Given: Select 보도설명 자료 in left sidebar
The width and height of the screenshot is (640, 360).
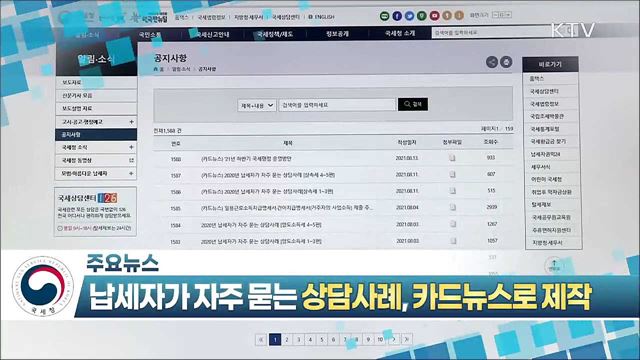Looking at the screenshot, I should (96, 109).
